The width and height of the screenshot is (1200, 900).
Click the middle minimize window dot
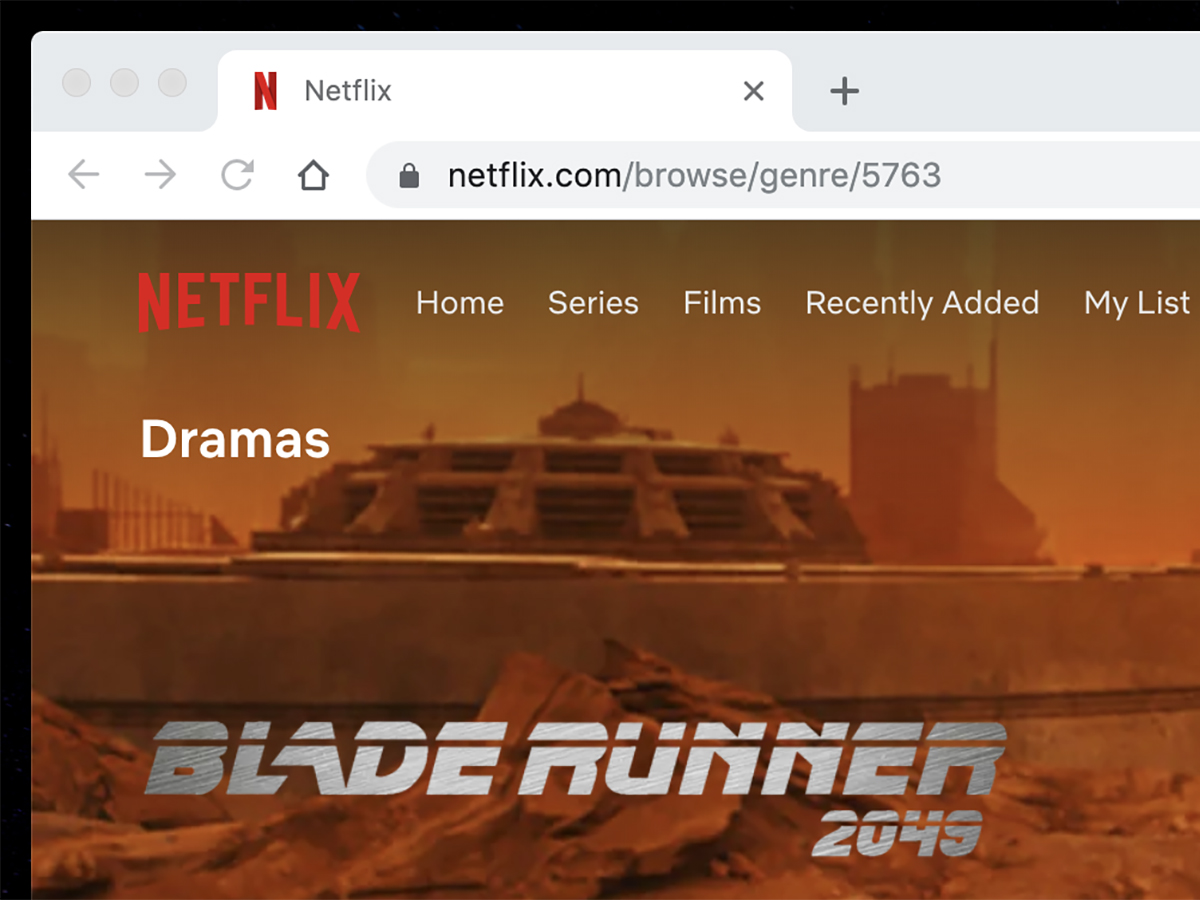[x=125, y=83]
